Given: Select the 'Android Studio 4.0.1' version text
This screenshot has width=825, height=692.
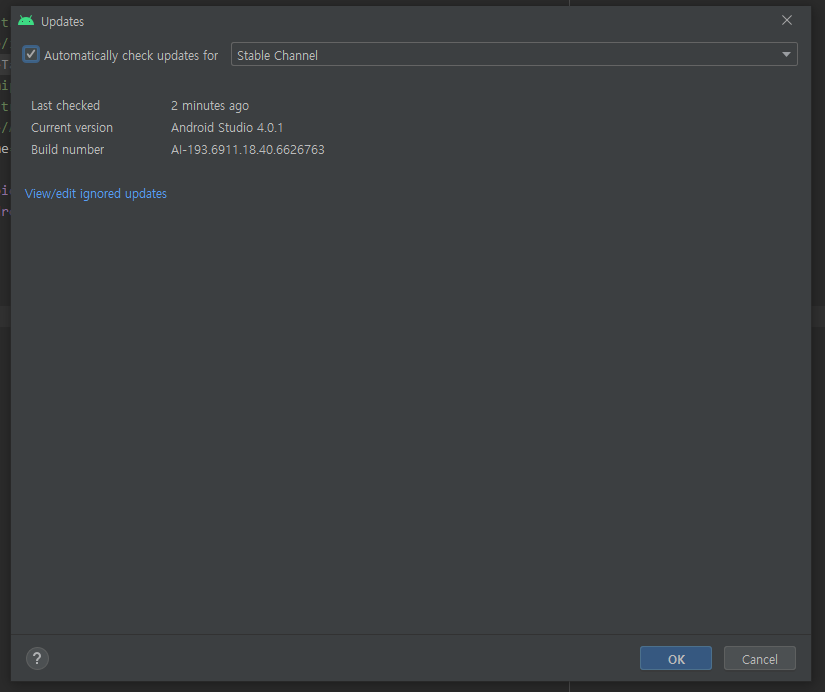Looking at the screenshot, I should point(227,128).
